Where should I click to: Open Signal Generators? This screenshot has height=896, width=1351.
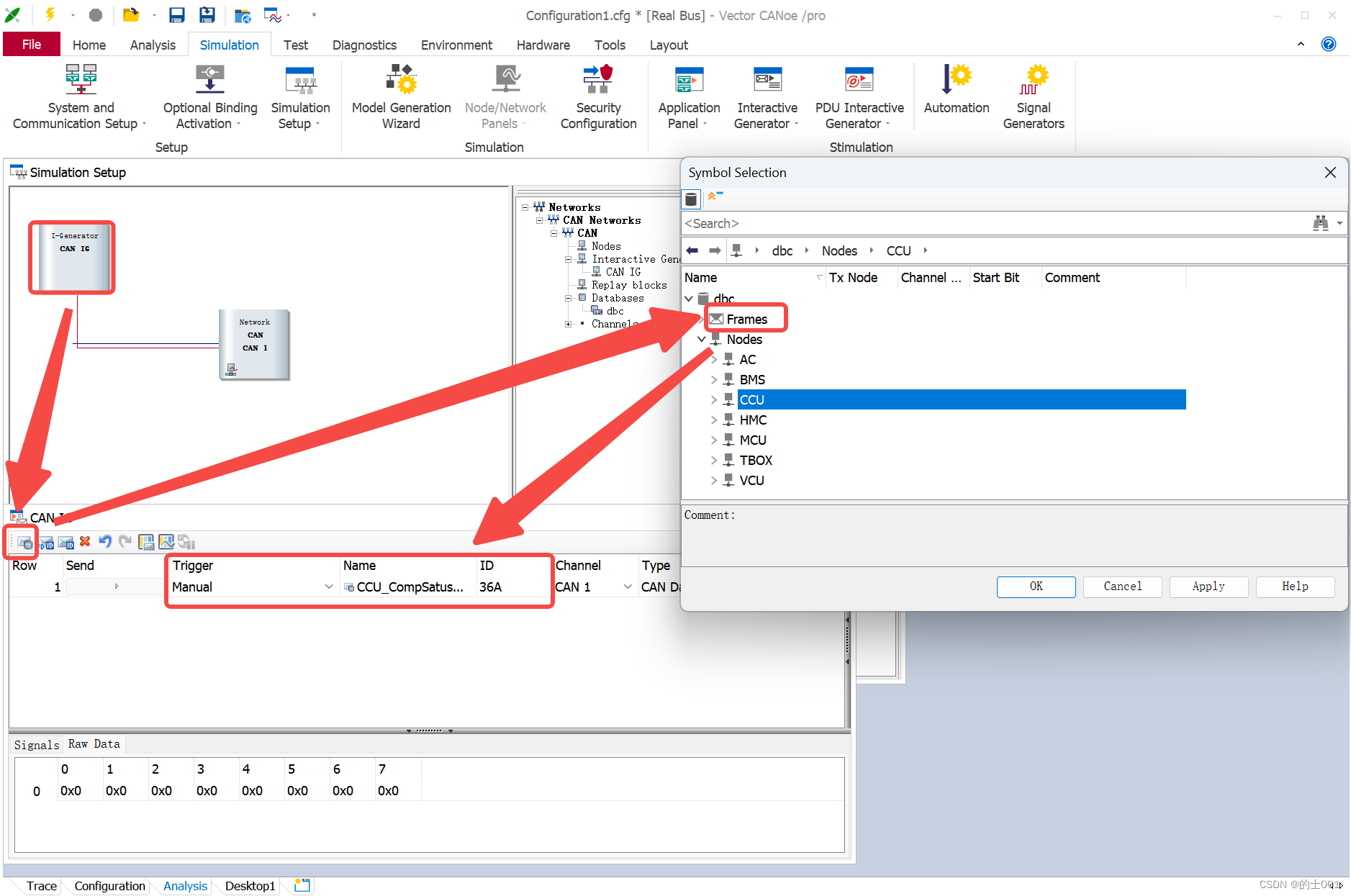pos(1034,98)
